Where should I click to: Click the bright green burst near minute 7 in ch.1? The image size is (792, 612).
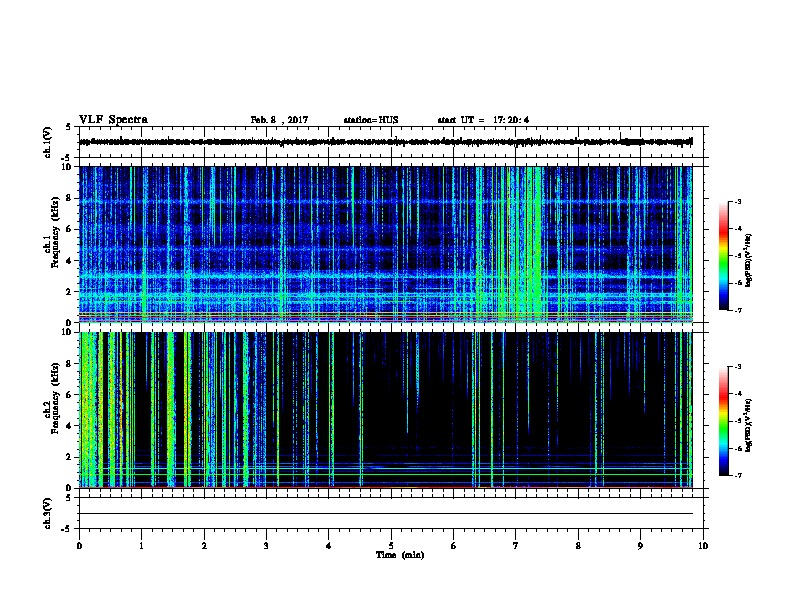click(533, 242)
